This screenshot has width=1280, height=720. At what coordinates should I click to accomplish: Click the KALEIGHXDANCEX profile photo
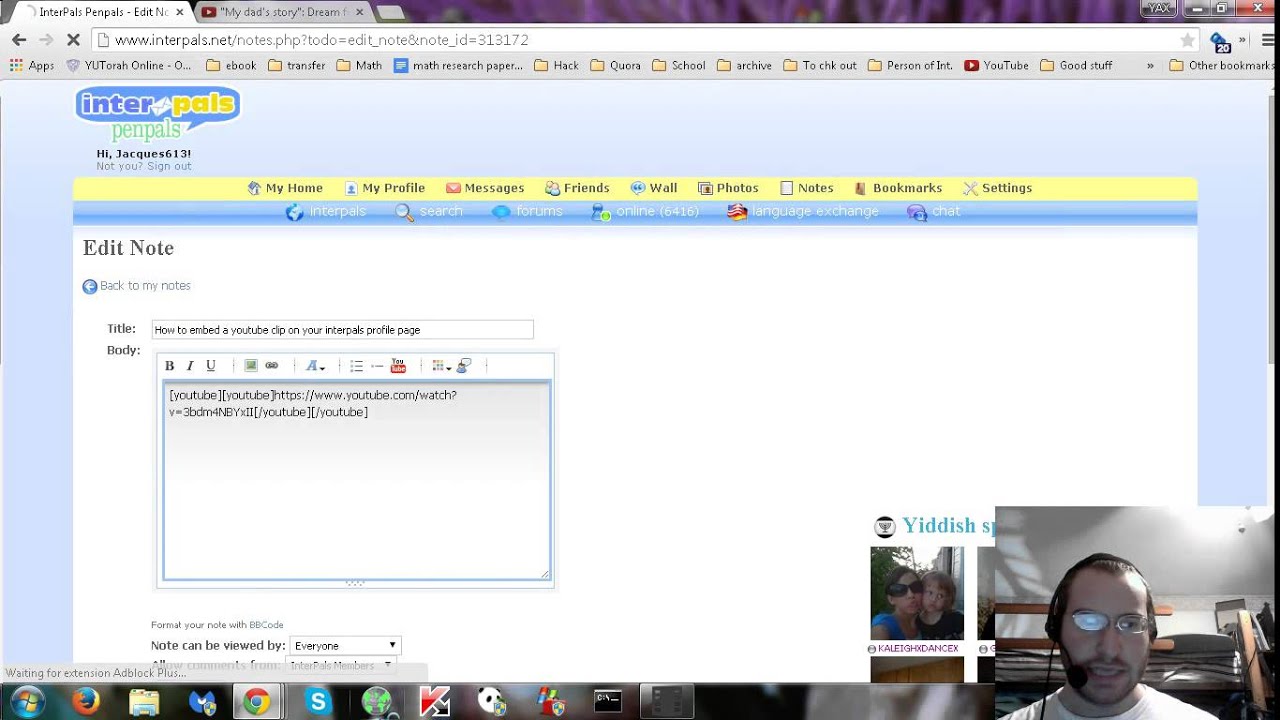[917, 593]
